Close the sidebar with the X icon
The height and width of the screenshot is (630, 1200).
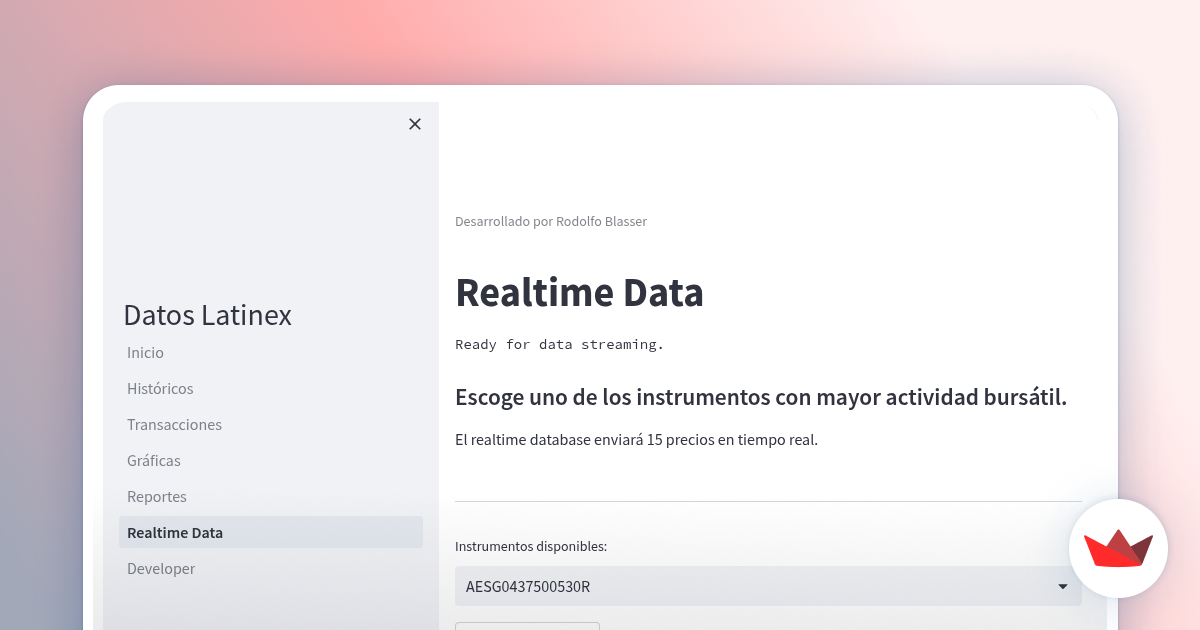415,124
